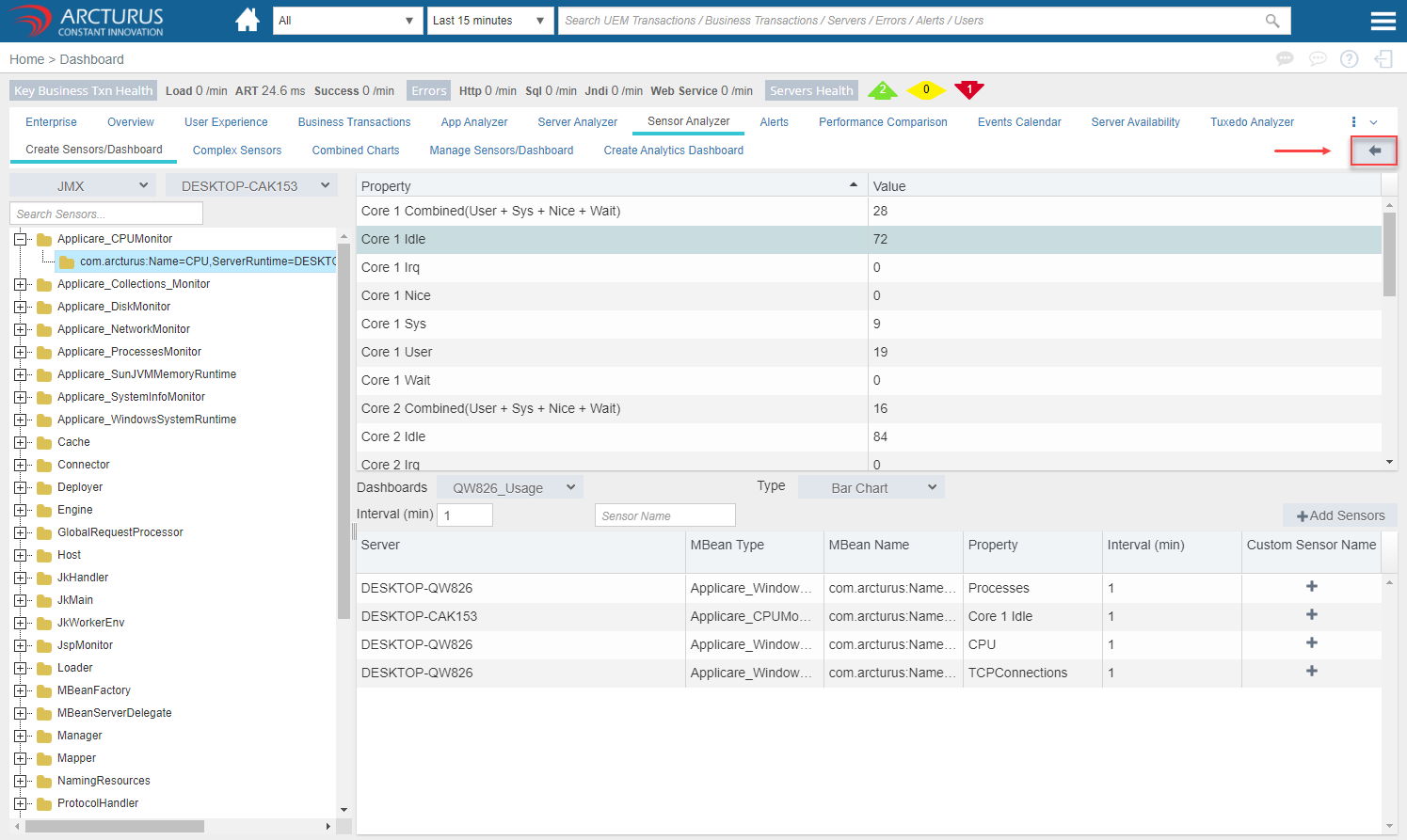Click the help question mark icon

[x=1349, y=59]
